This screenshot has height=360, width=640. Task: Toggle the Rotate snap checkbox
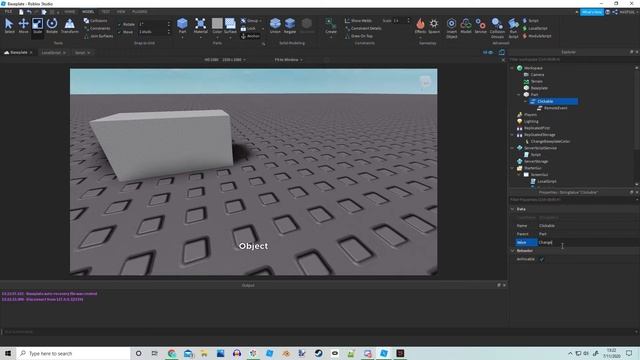pyautogui.click(x=119, y=24)
